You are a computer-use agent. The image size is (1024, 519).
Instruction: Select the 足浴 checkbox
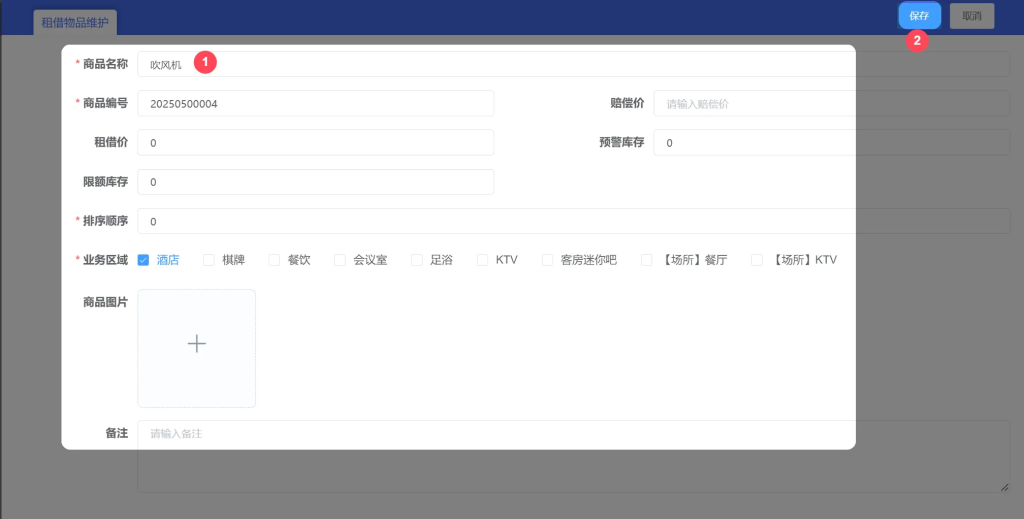(417, 260)
